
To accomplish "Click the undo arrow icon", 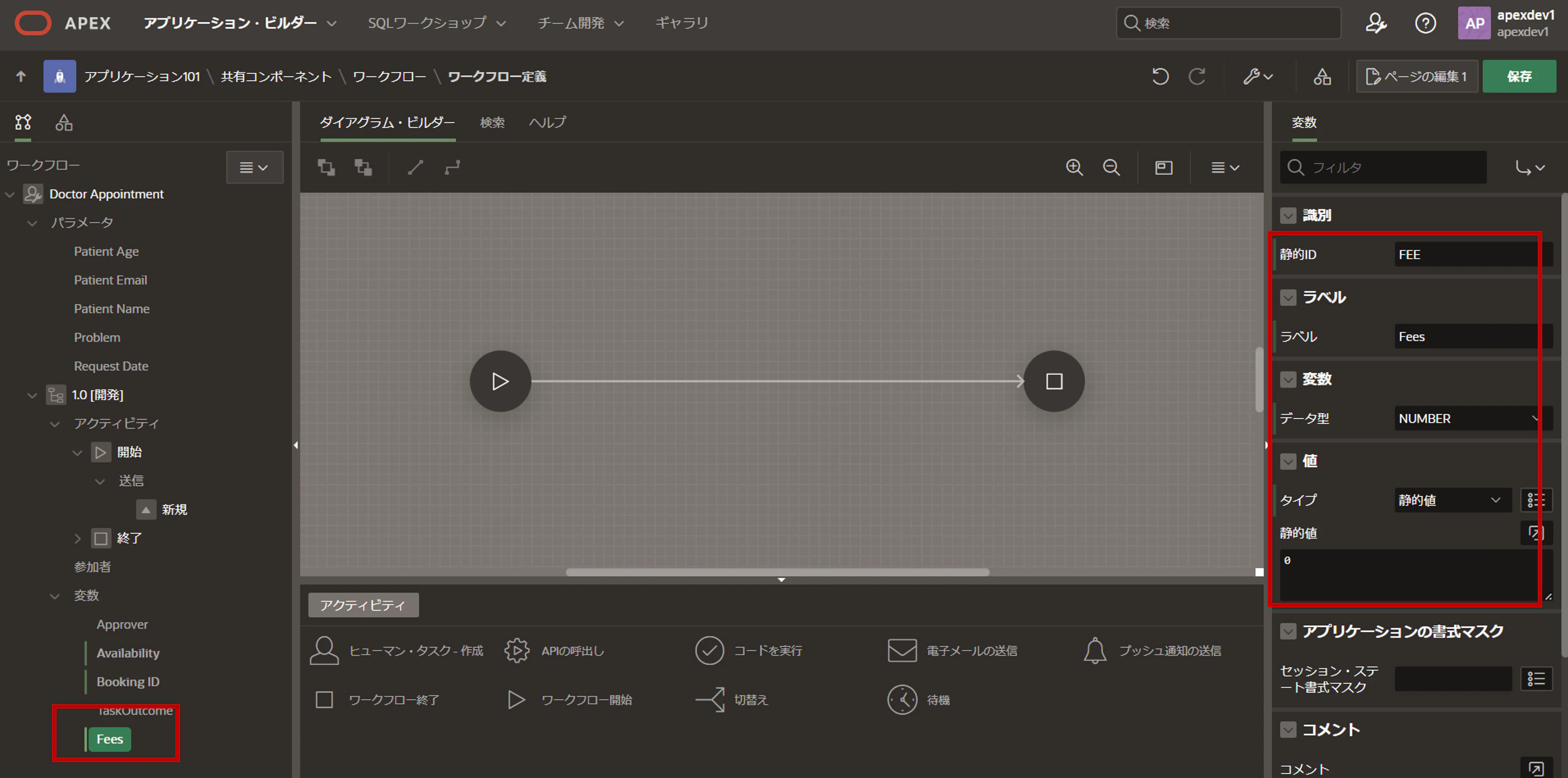I will 1160,77.
